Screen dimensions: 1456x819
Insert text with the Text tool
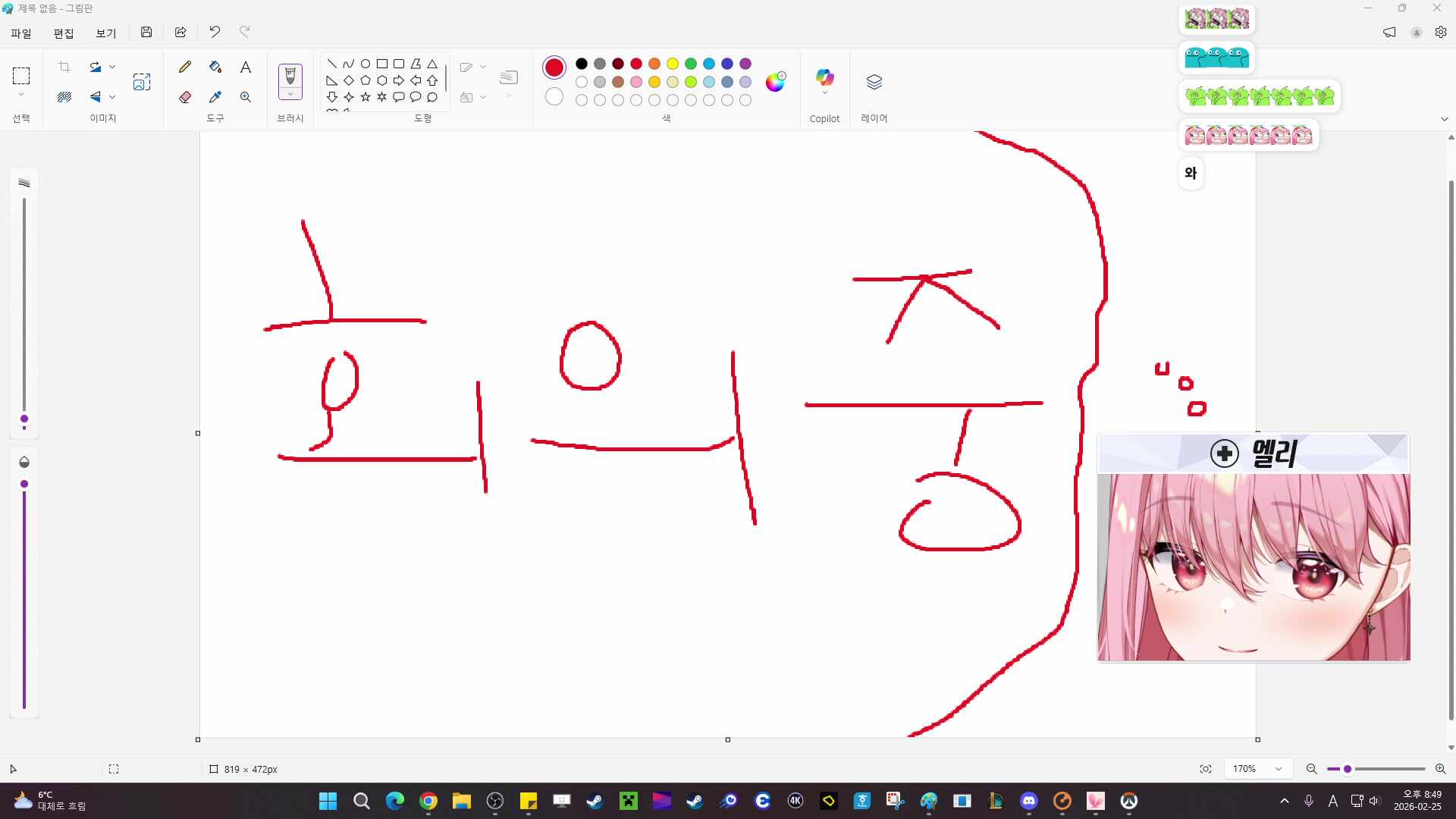(x=246, y=67)
